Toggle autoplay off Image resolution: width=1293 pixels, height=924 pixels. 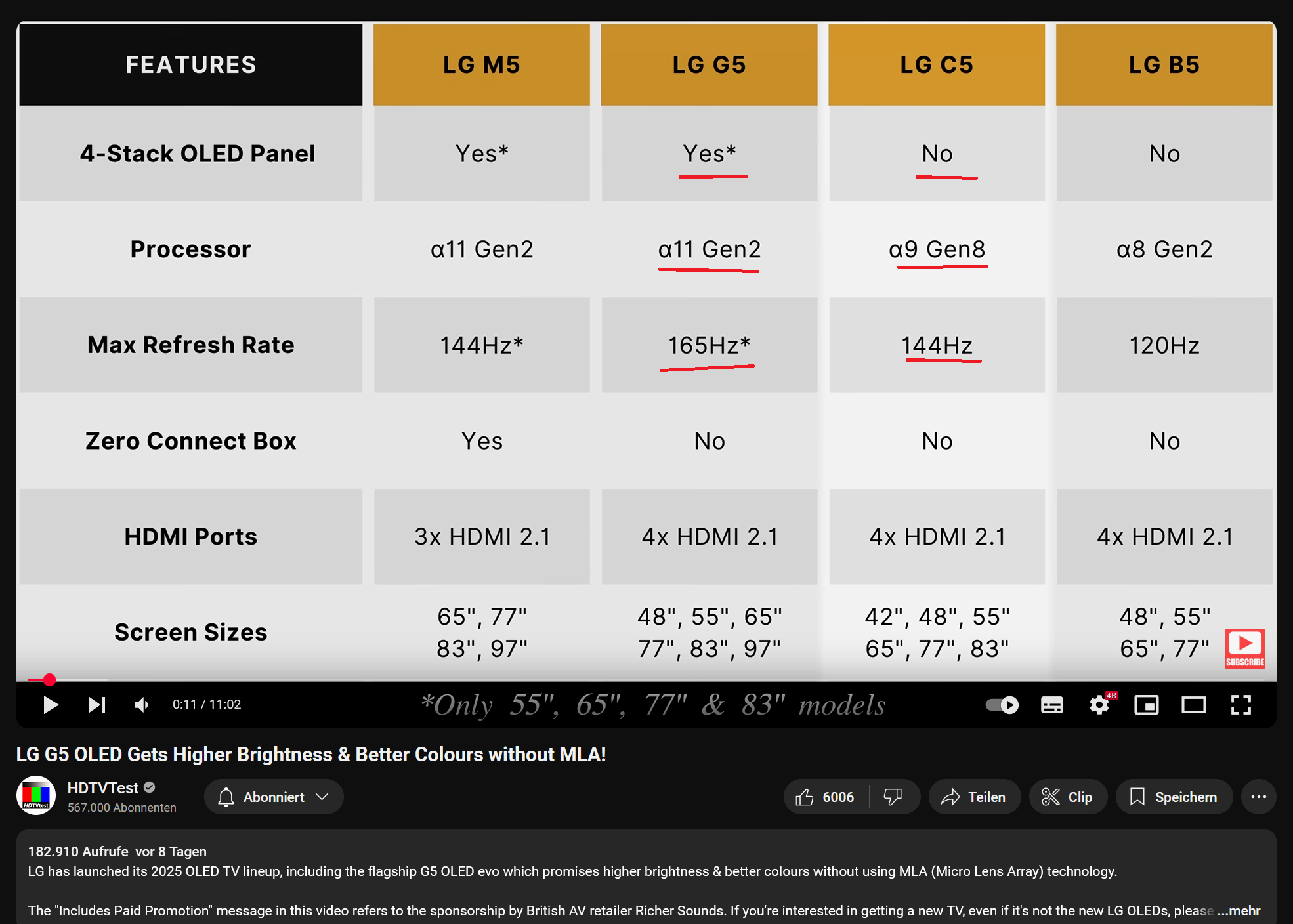pos(1002,704)
